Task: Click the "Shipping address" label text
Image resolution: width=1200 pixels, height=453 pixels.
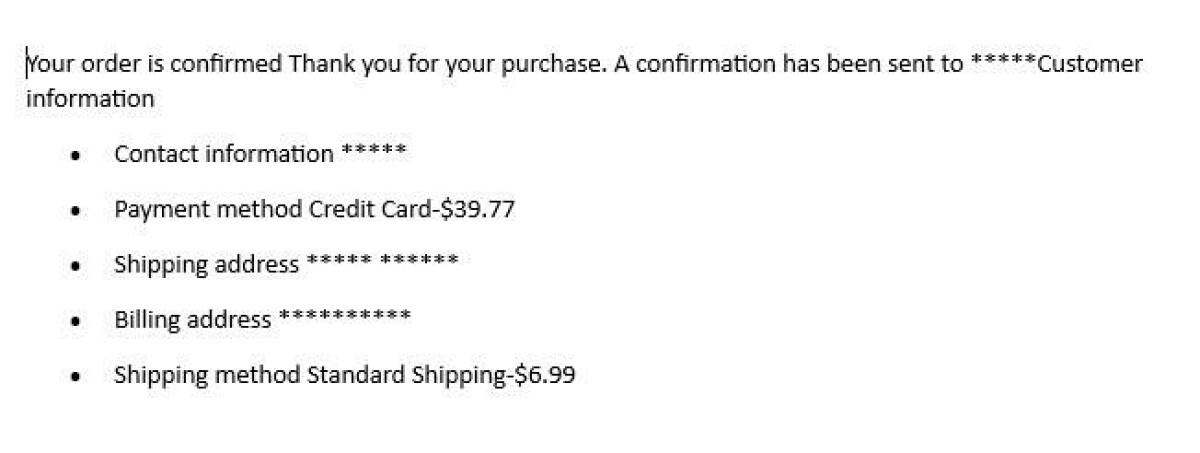Action: click(x=206, y=265)
